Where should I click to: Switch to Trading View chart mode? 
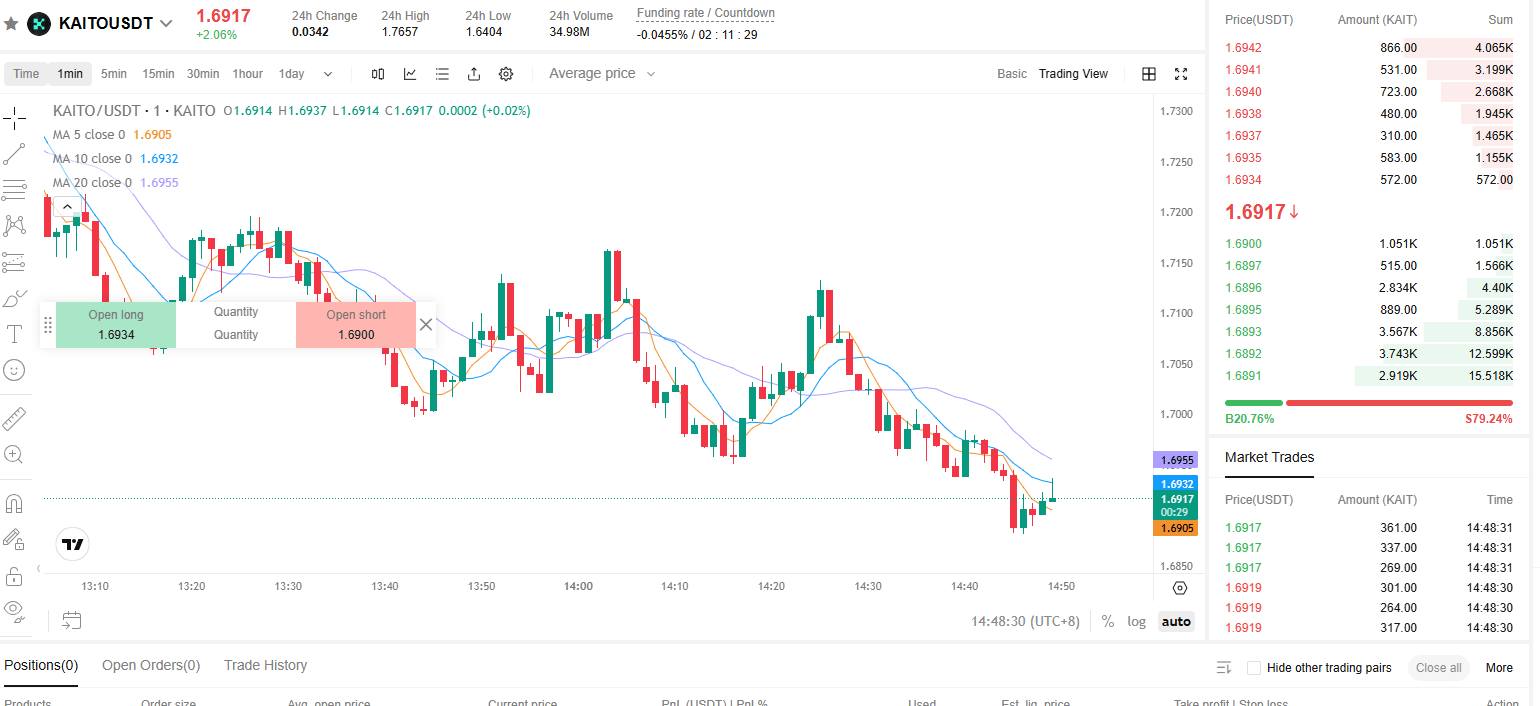click(x=1073, y=74)
